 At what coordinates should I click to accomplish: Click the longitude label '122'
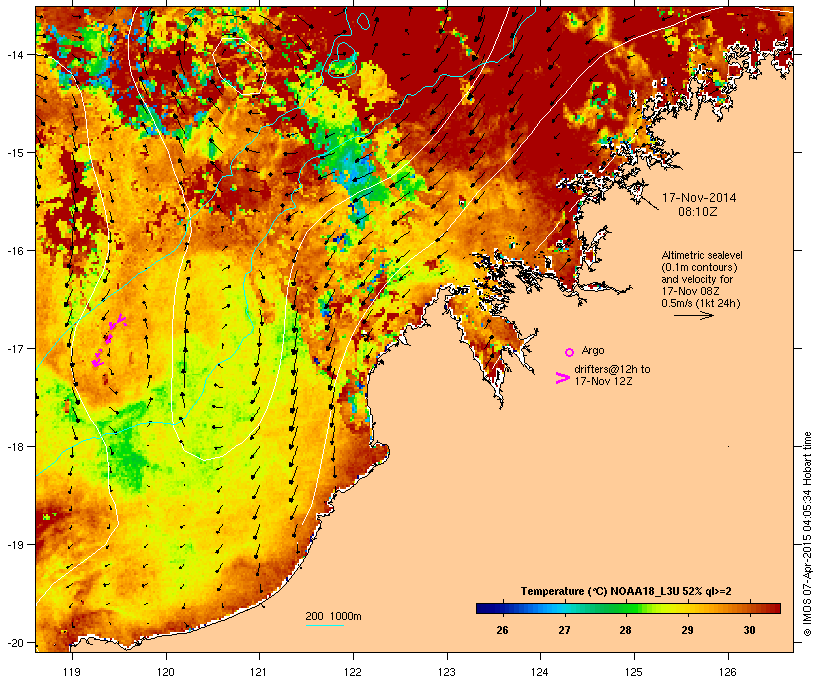(353, 672)
